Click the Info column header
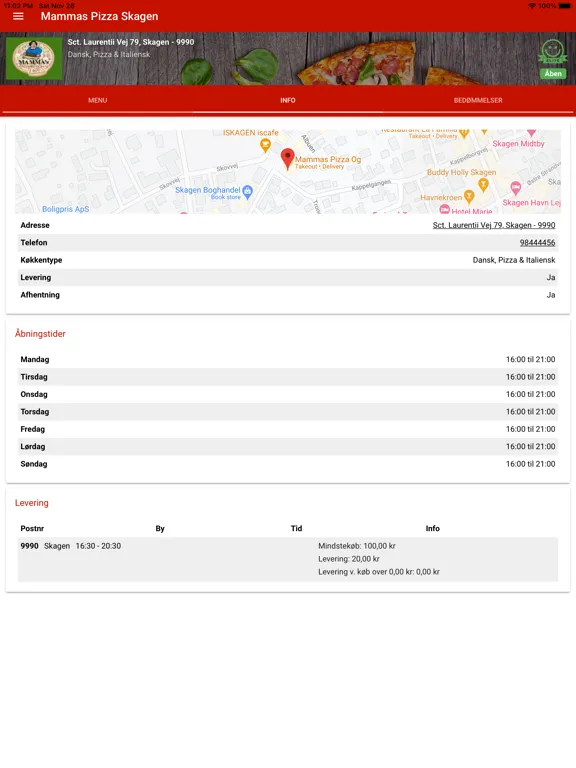 pos(432,528)
